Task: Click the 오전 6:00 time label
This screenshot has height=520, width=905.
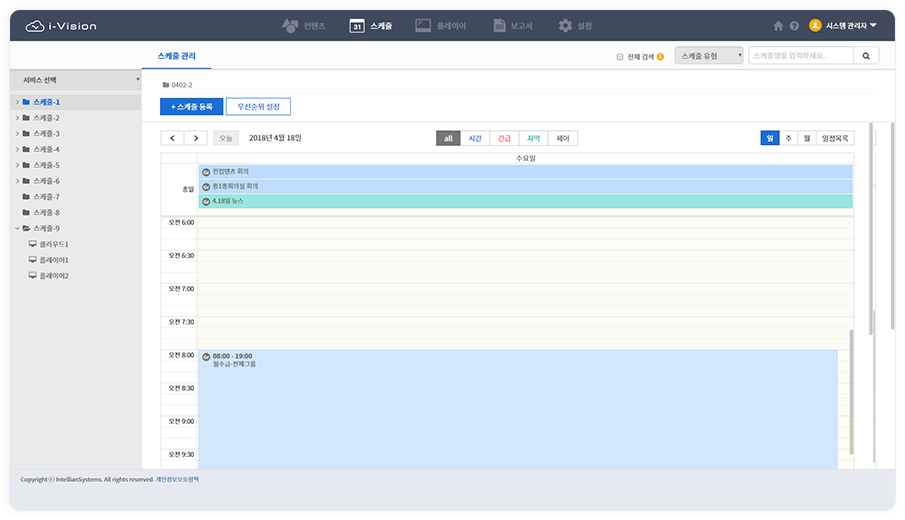Action: 181,223
